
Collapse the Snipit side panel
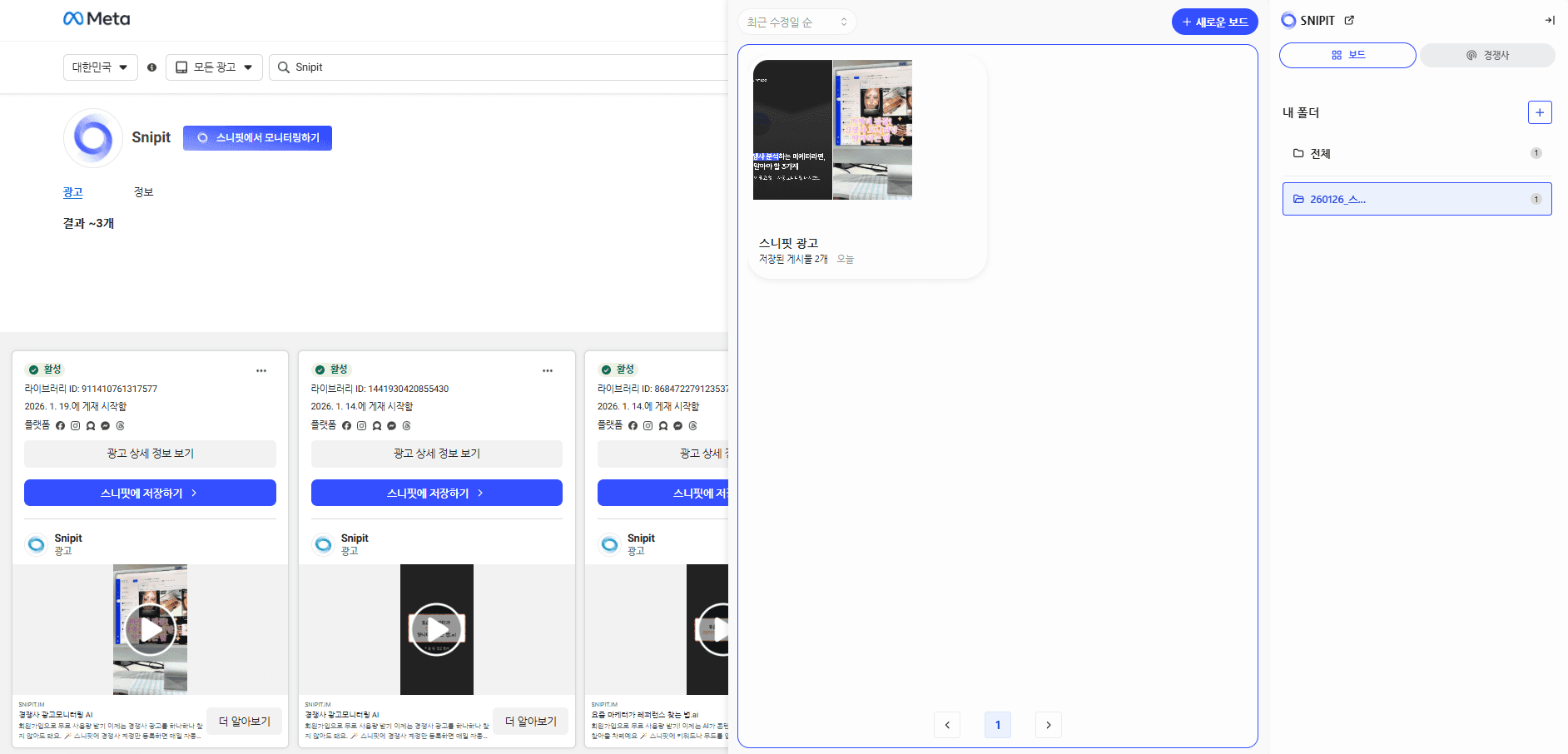[x=1550, y=20]
